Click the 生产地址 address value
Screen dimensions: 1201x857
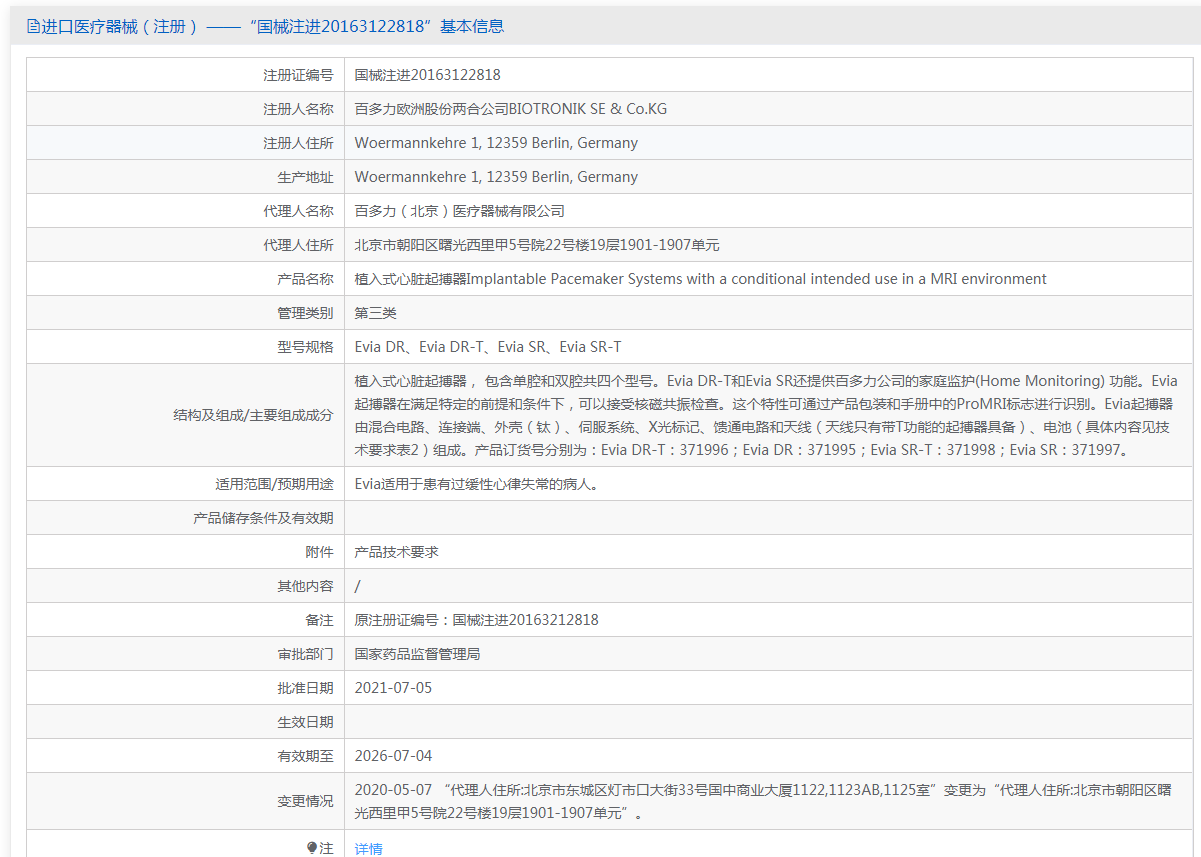click(496, 177)
